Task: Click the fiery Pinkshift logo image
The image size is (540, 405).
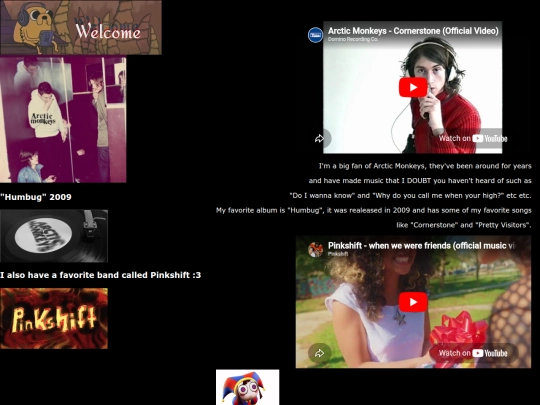Action: [54, 319]
